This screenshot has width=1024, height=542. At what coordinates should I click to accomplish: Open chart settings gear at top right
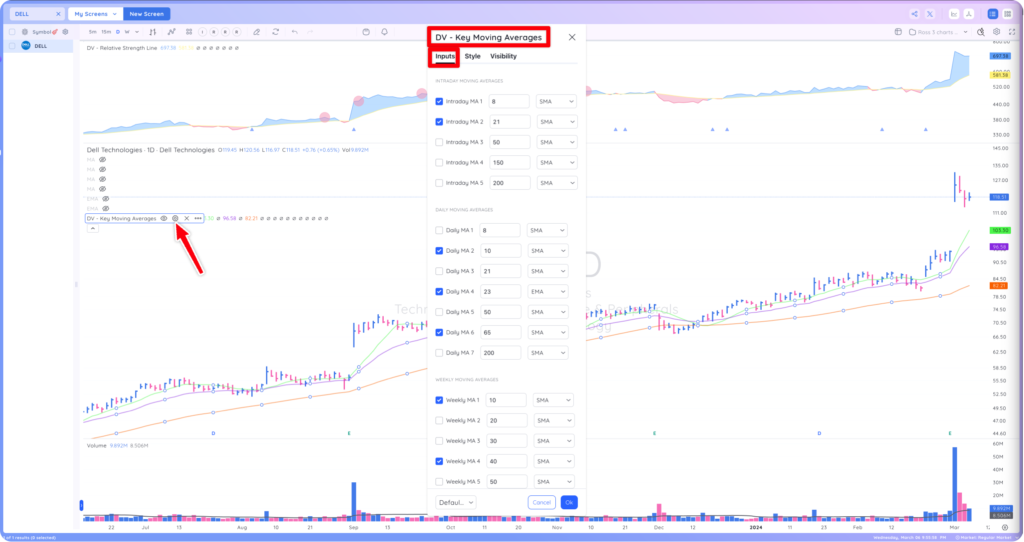point(997,32)
